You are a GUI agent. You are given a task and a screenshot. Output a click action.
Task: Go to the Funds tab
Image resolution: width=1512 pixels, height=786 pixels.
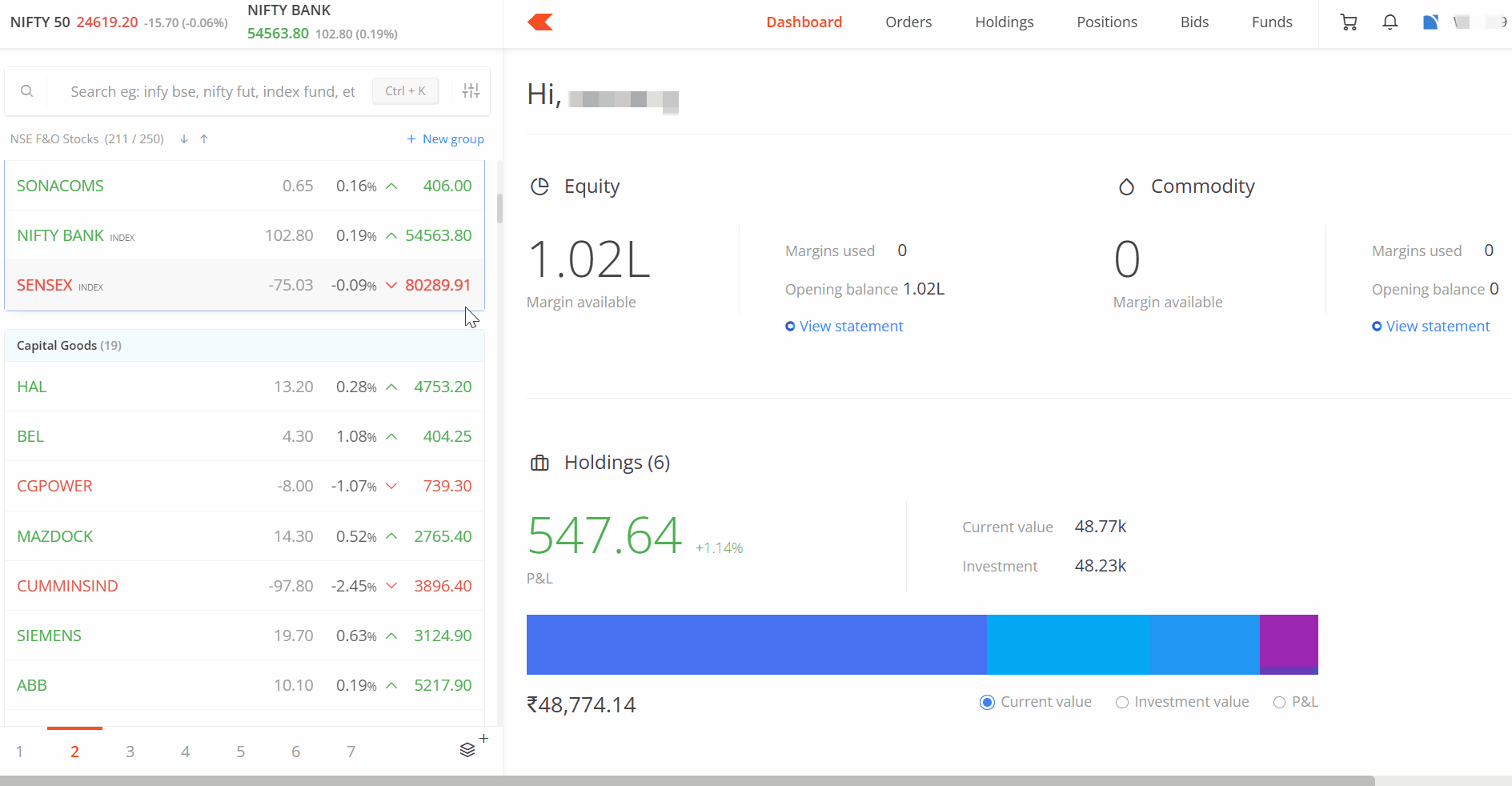1271,22
